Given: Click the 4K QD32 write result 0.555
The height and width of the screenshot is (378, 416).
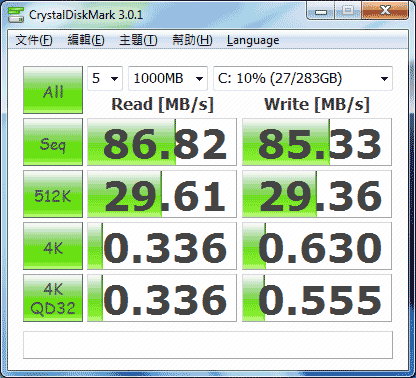Looking at the screenshot, I should tap(317, 298).
